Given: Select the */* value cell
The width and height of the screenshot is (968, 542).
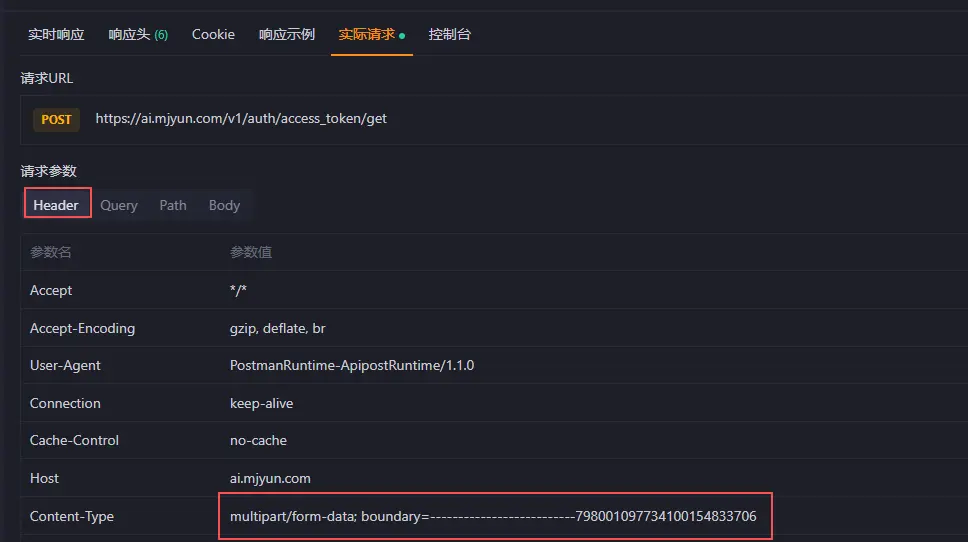Looking at the screenshot, I should [238, 290].
